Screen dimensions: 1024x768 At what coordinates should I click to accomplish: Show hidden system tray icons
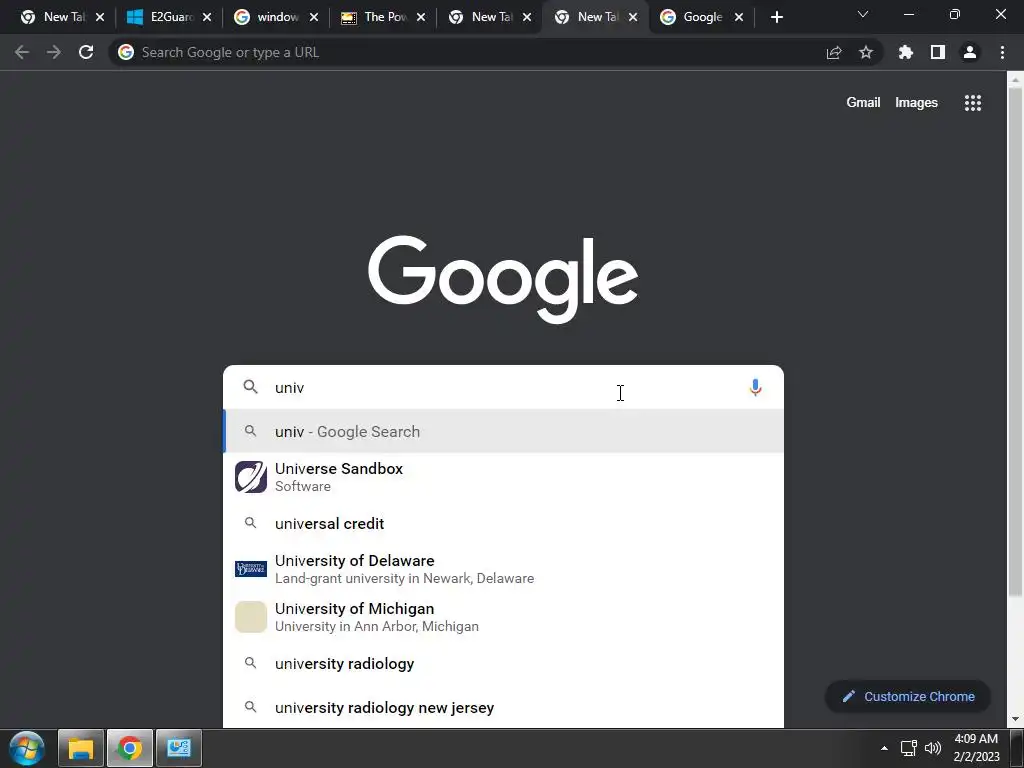tap(884, 748)
